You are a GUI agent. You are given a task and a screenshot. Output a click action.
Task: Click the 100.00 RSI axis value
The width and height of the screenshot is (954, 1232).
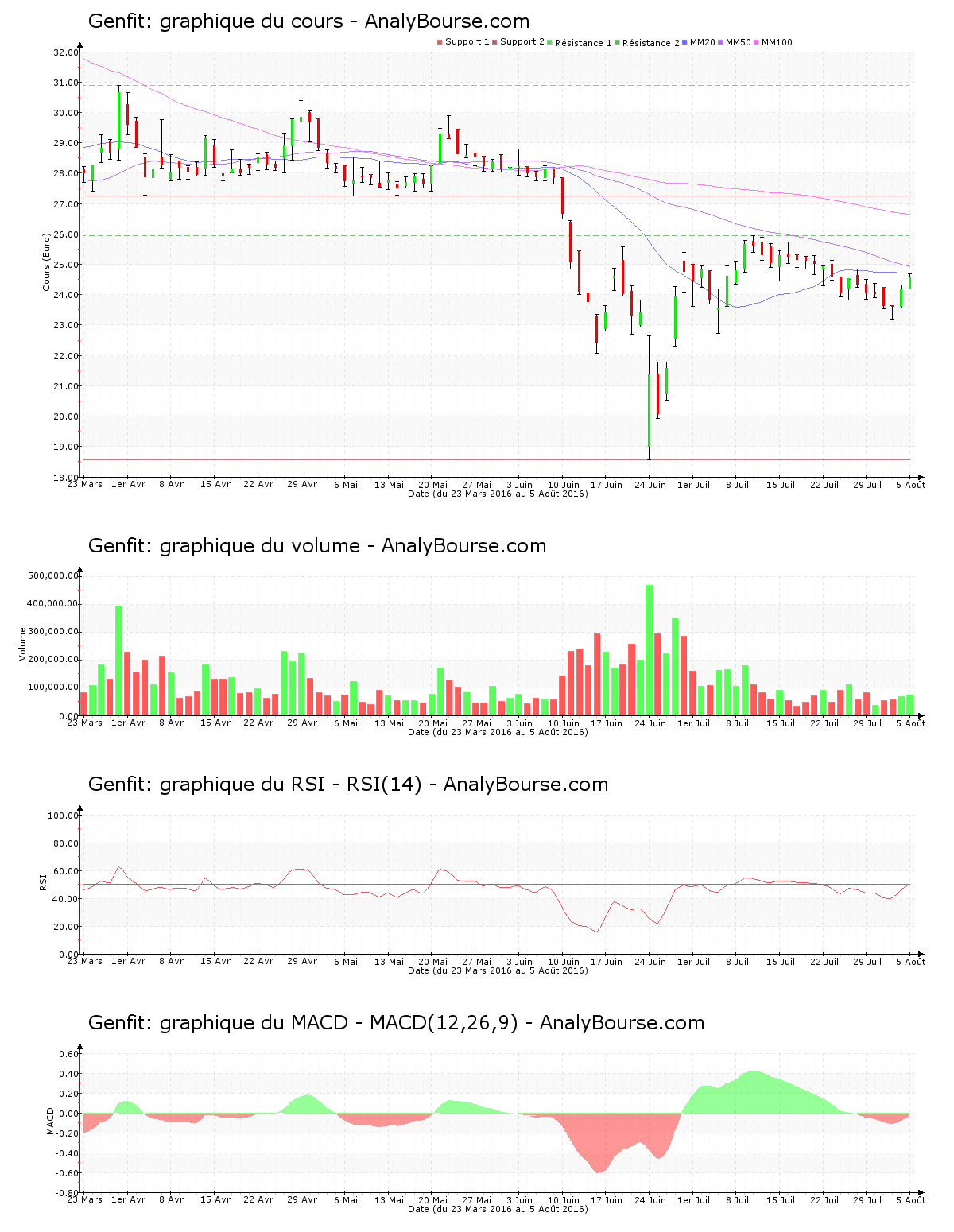63,816
